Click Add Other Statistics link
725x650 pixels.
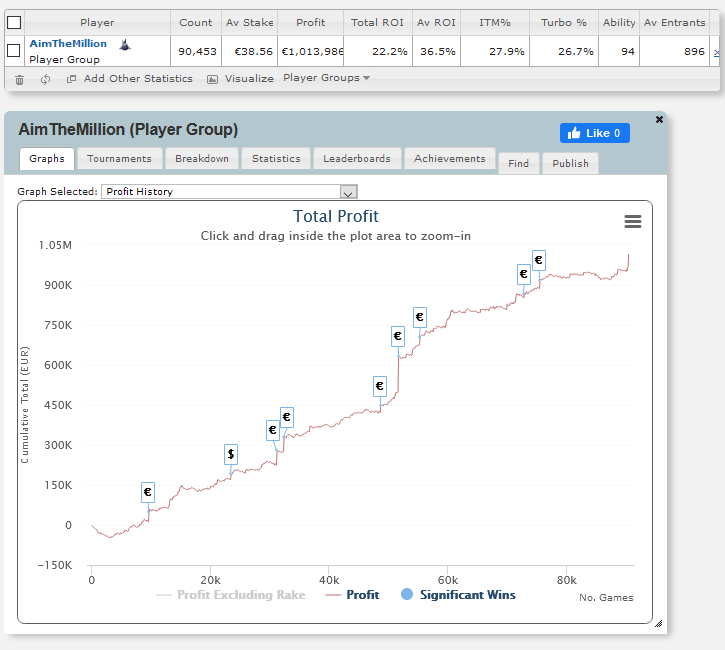[138, 79]
